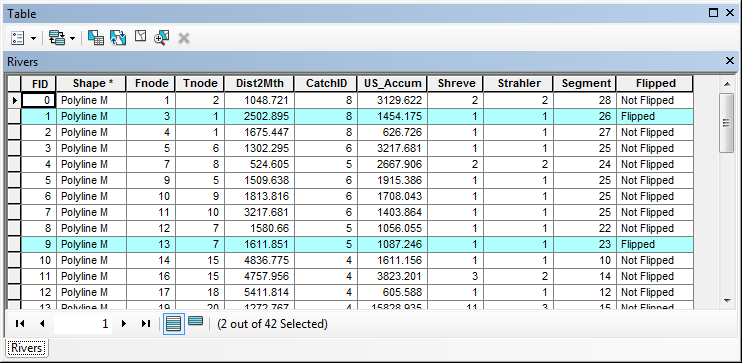
Task: Click the Tnode column header
Action: point(200,84)
